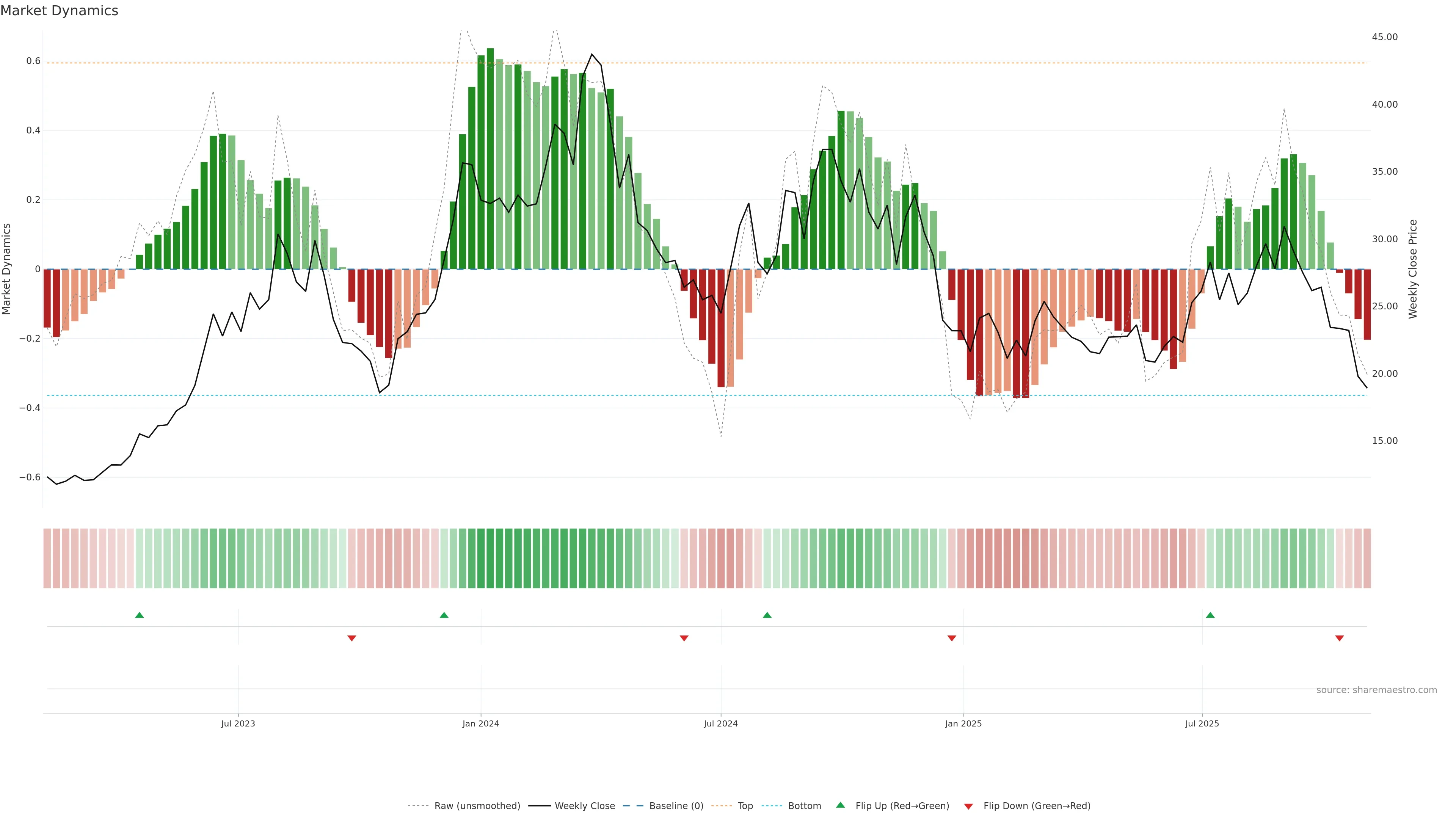Click the last red flip-down triangle marker
1456x819 pixels.
click(1339, 638)
